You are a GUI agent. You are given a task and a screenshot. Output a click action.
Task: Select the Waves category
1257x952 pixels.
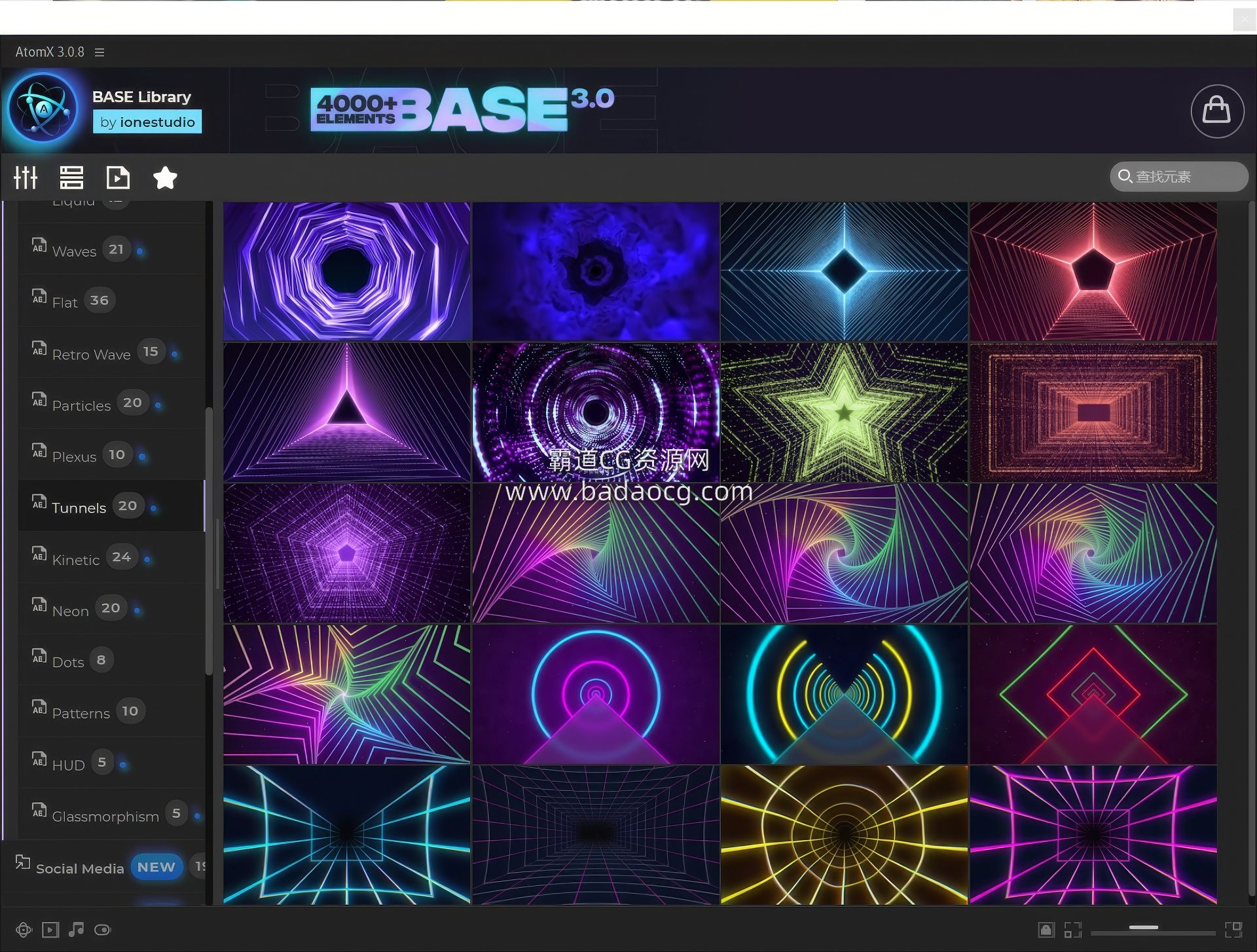click(x=111, y=249)
